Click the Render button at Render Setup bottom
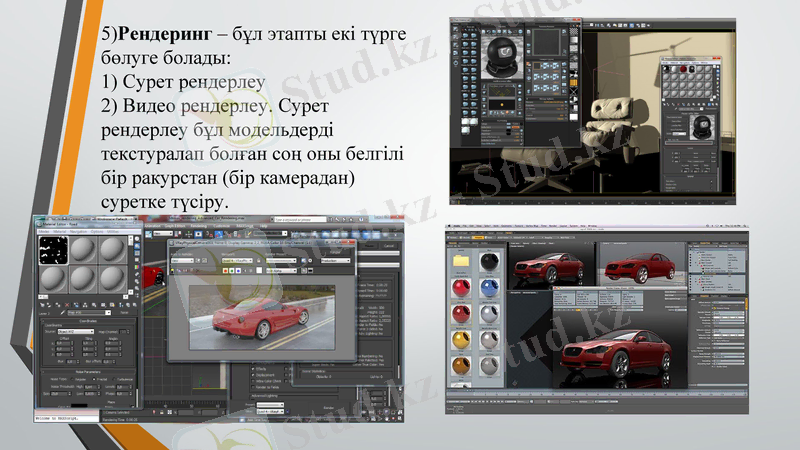The height and width of the screenshot is (450, 800). (329, 408)
